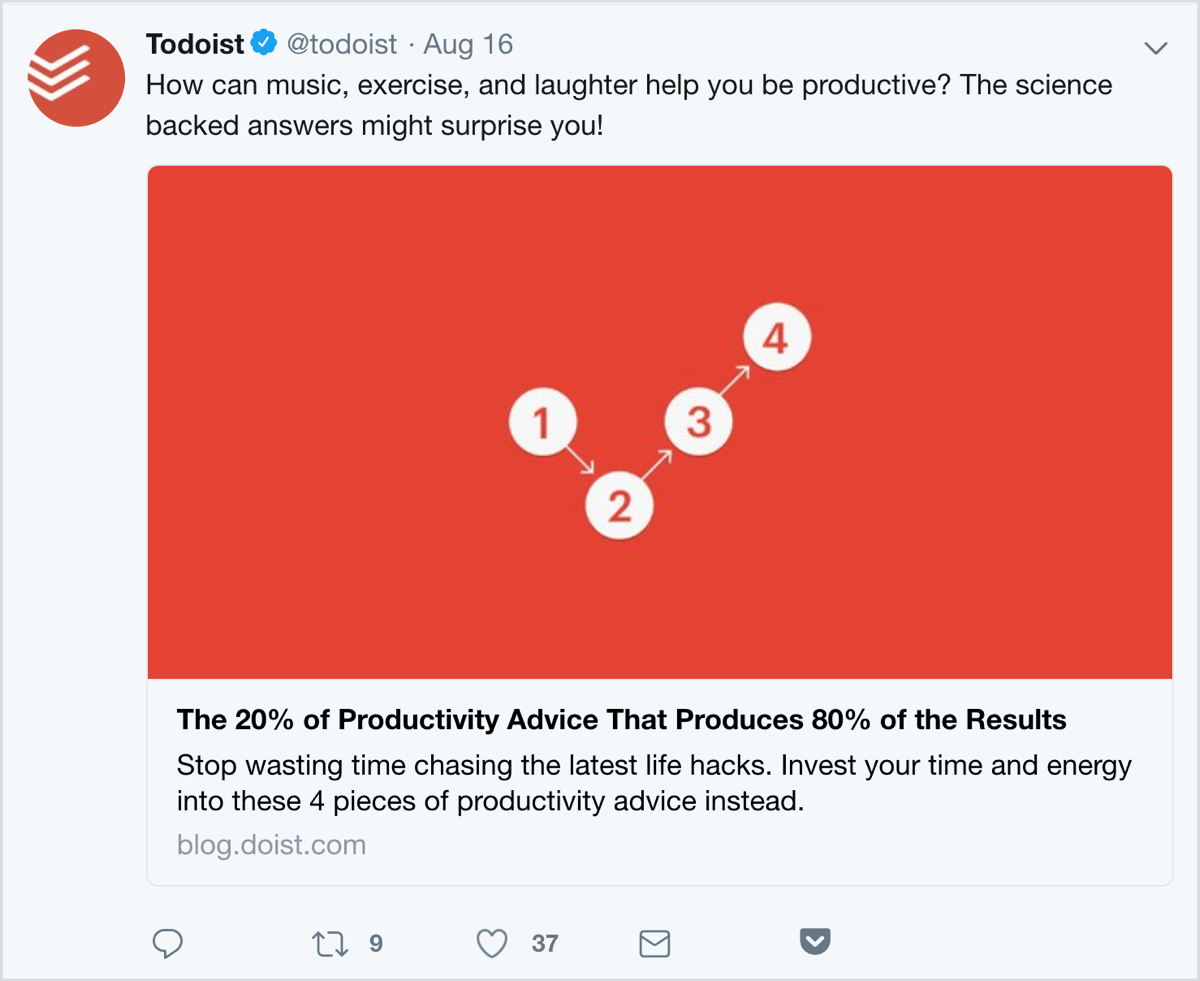Reply to the tweet with speech bubble icon
Screen dimensions: 1200x981
168,943
